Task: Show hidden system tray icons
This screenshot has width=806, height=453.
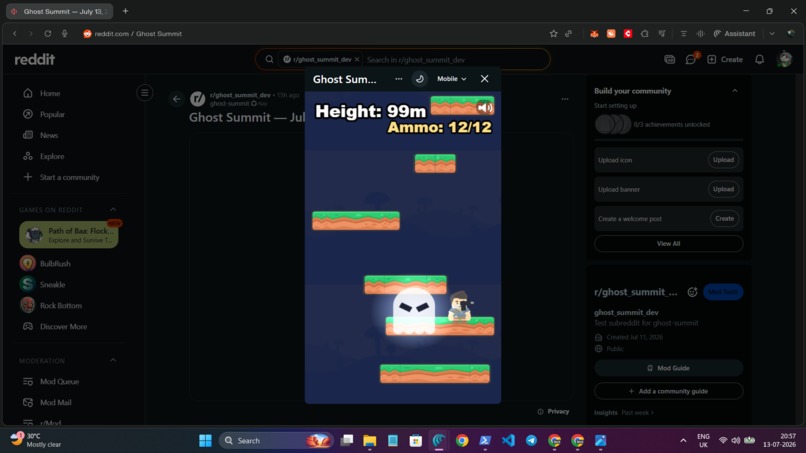Action: pyautogui.click(x=683, y=441)
